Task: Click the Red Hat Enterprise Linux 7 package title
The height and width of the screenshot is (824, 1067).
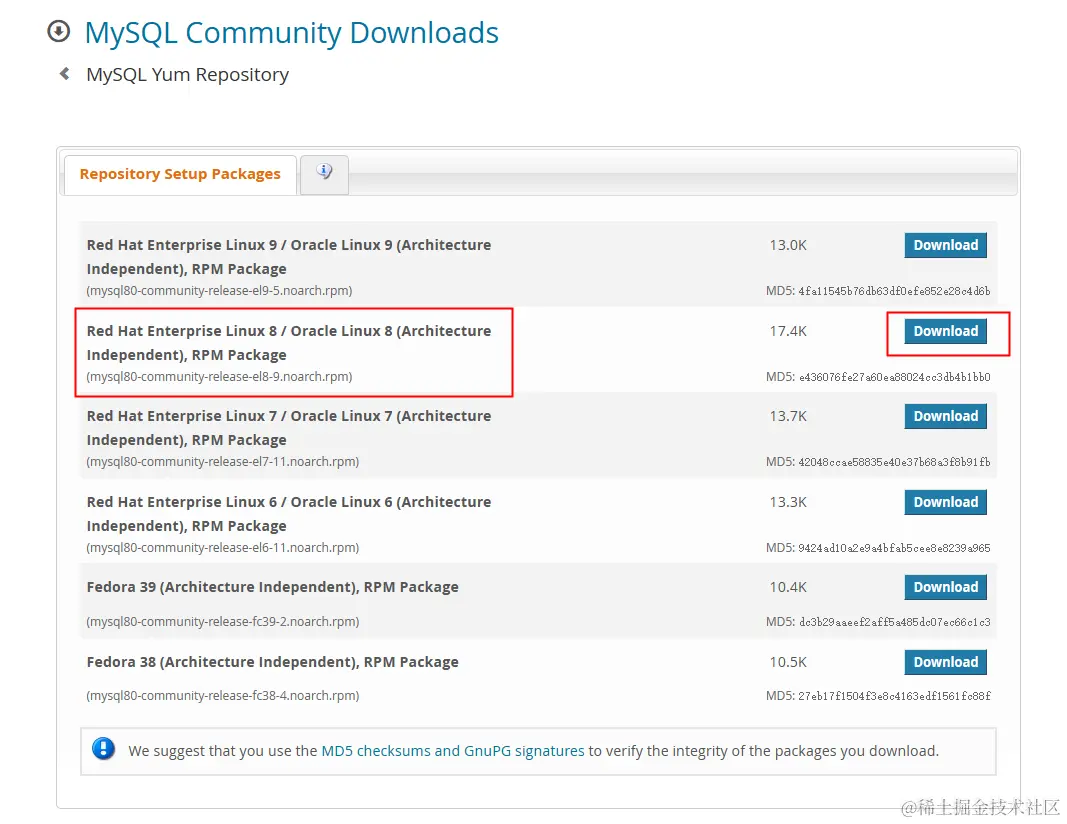Action: (x=289, y=428)
